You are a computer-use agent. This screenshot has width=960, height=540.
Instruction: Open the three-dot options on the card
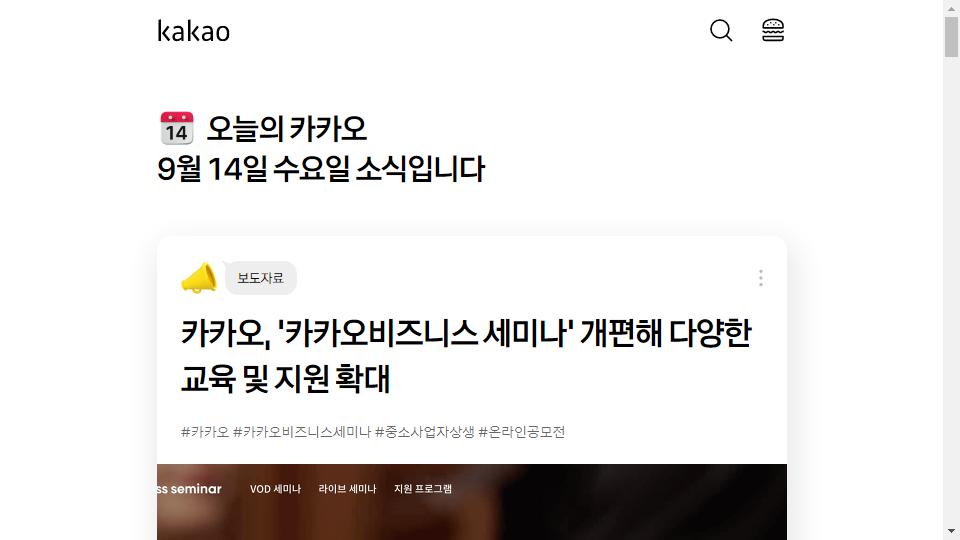[x=760, y=278]
